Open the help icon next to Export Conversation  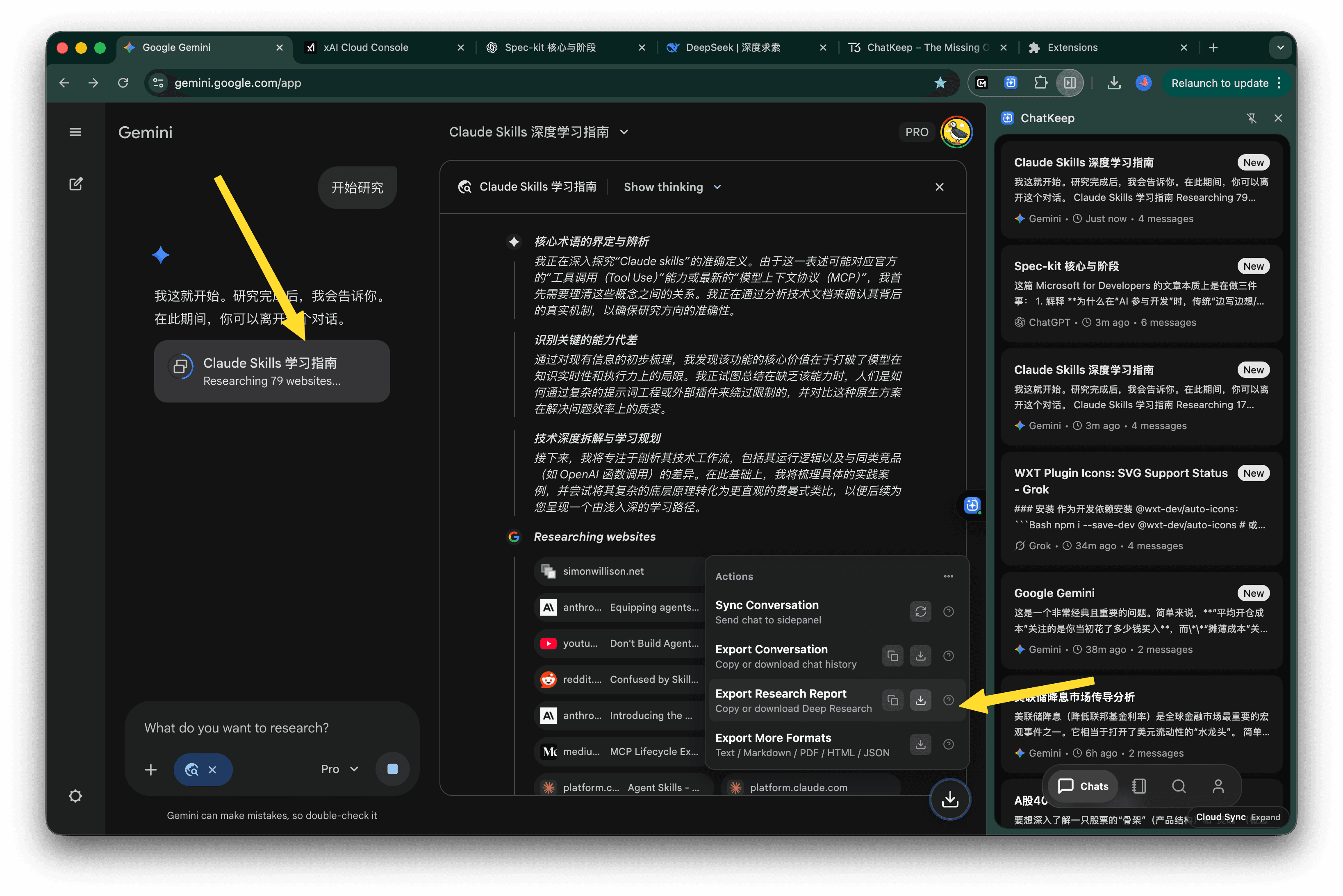tap(949, 655)
